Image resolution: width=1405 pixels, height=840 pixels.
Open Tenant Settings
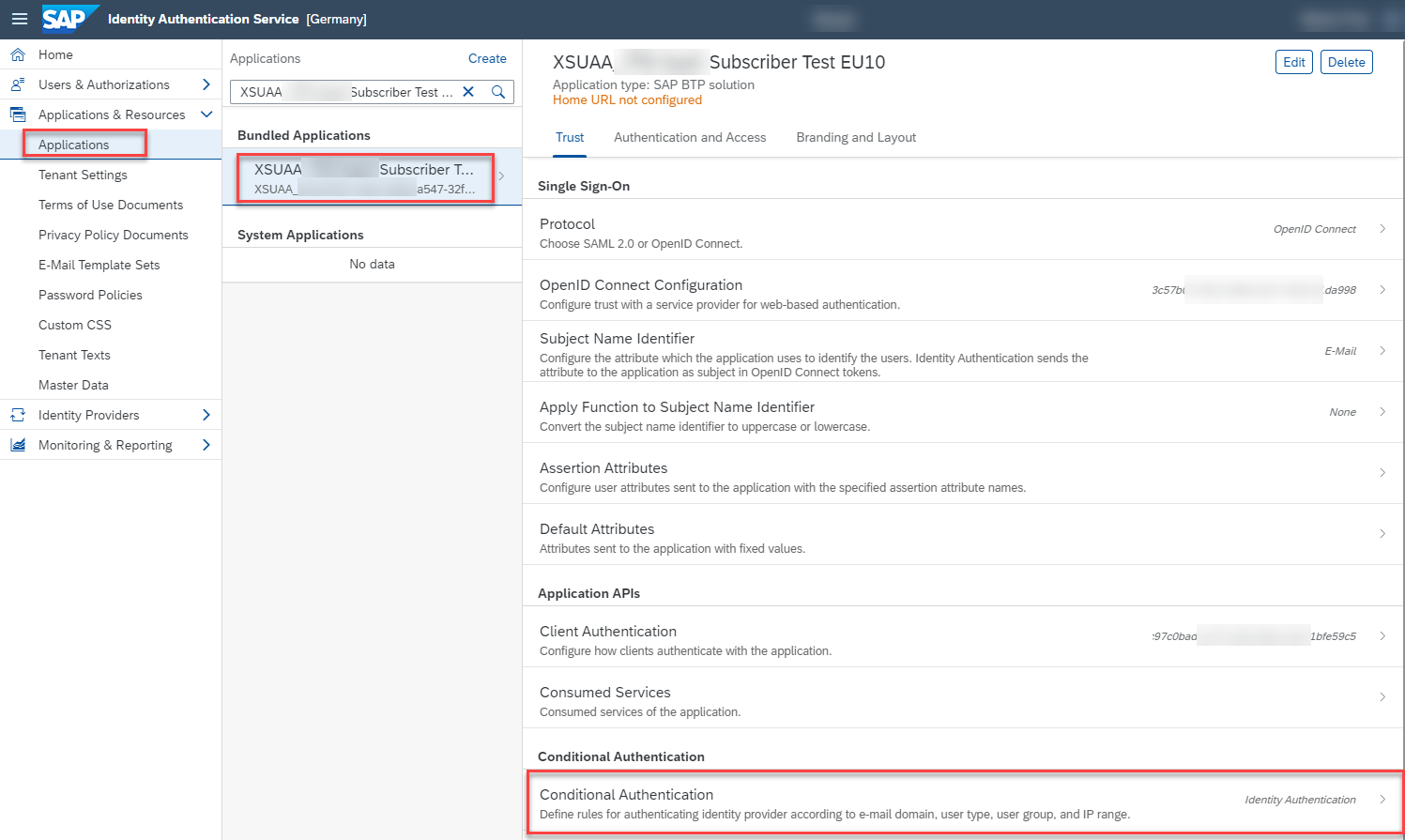click(x=111, y=175)
